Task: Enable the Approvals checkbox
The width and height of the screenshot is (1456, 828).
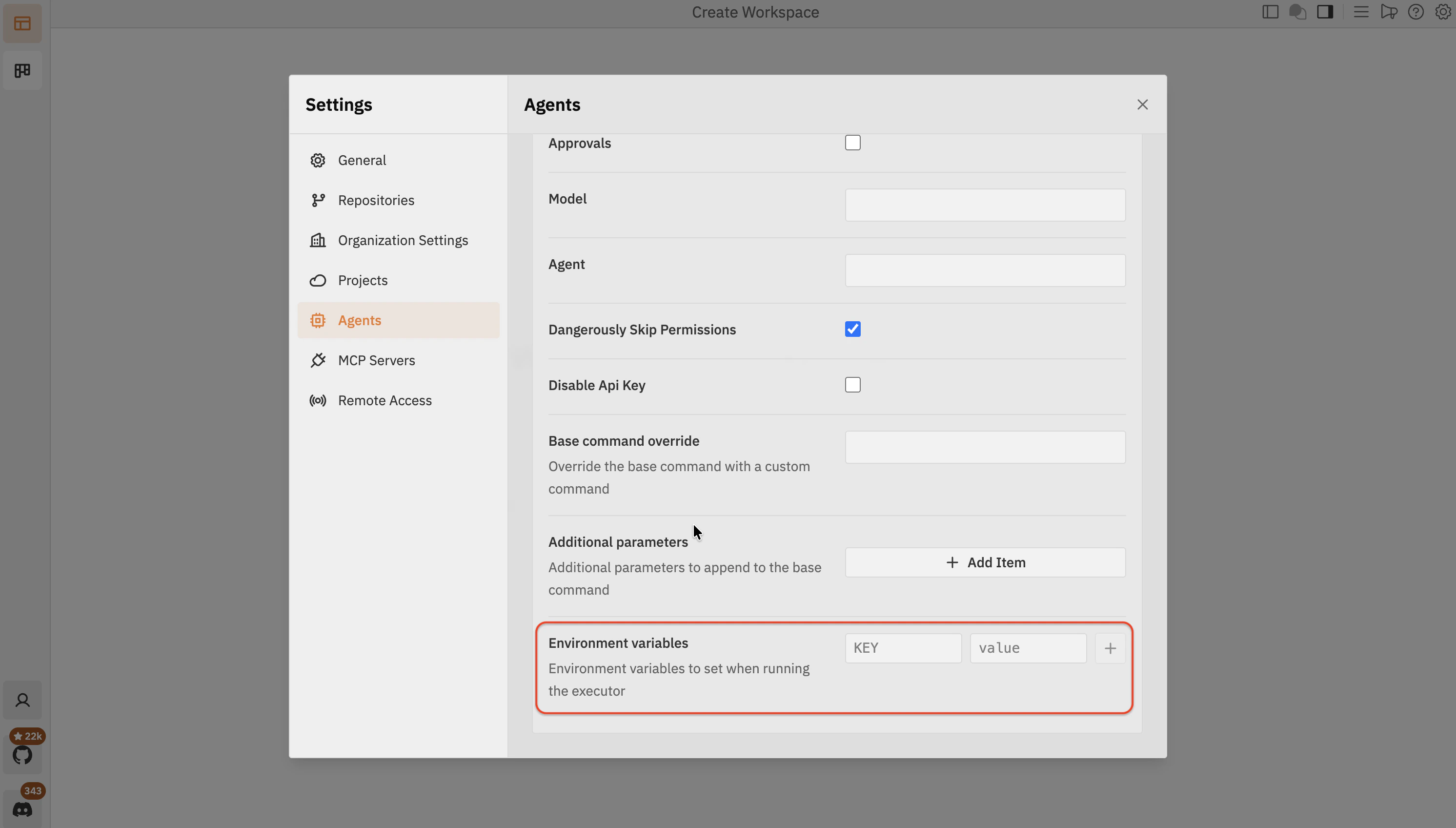Action: coord(852,142)
